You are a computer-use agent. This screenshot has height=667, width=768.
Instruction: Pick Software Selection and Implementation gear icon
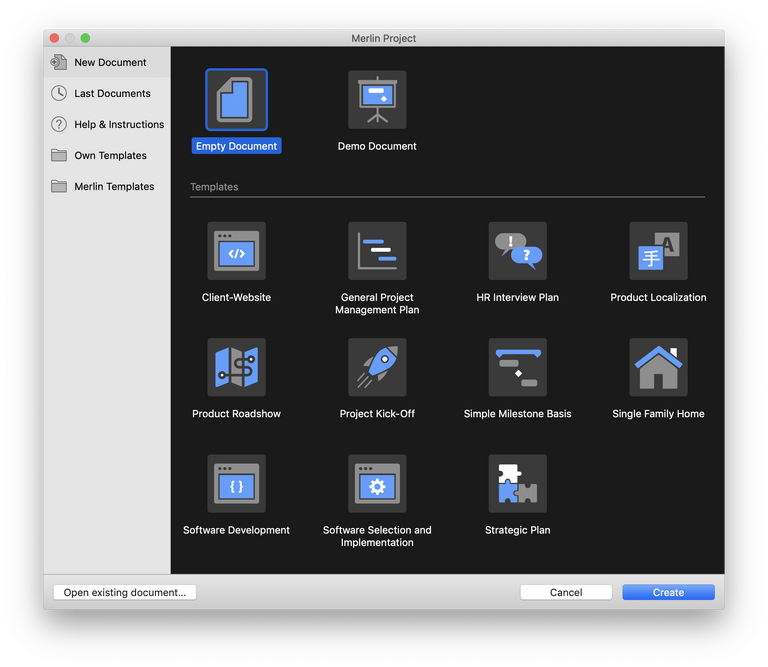[377, 484]
